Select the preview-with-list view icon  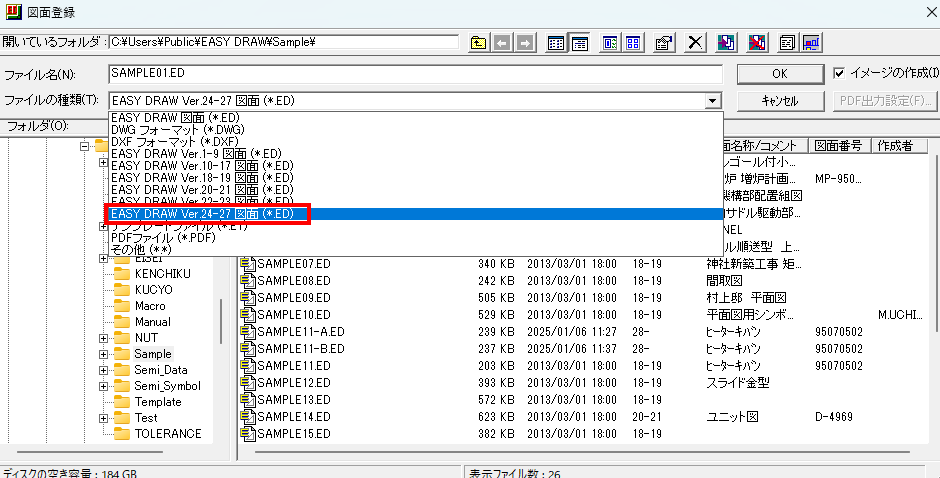[611, 43]
